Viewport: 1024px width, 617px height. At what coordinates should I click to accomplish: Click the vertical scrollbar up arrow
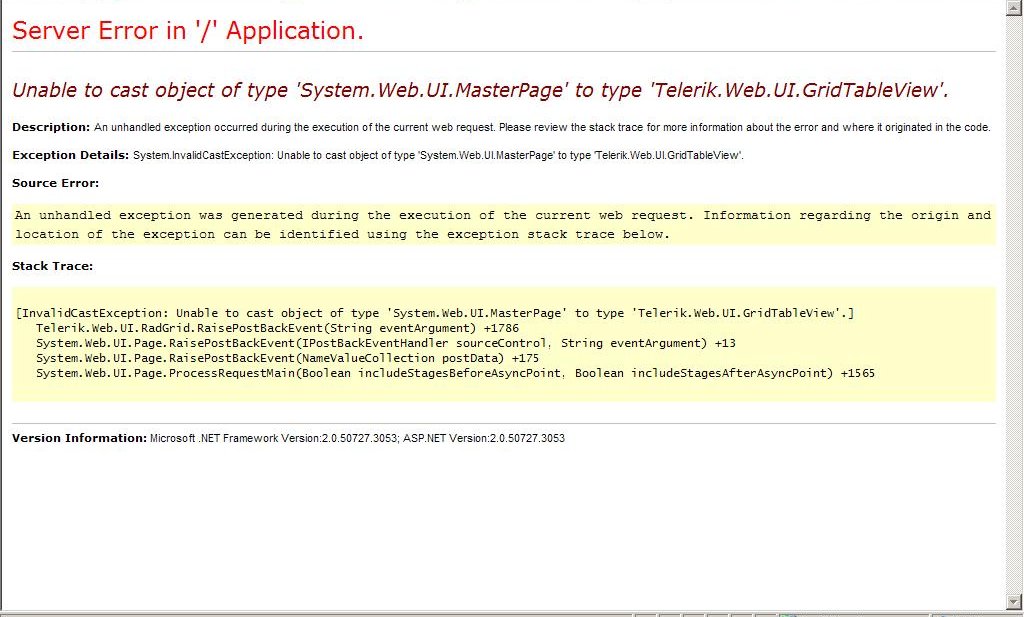click(x=1013, y=7)
